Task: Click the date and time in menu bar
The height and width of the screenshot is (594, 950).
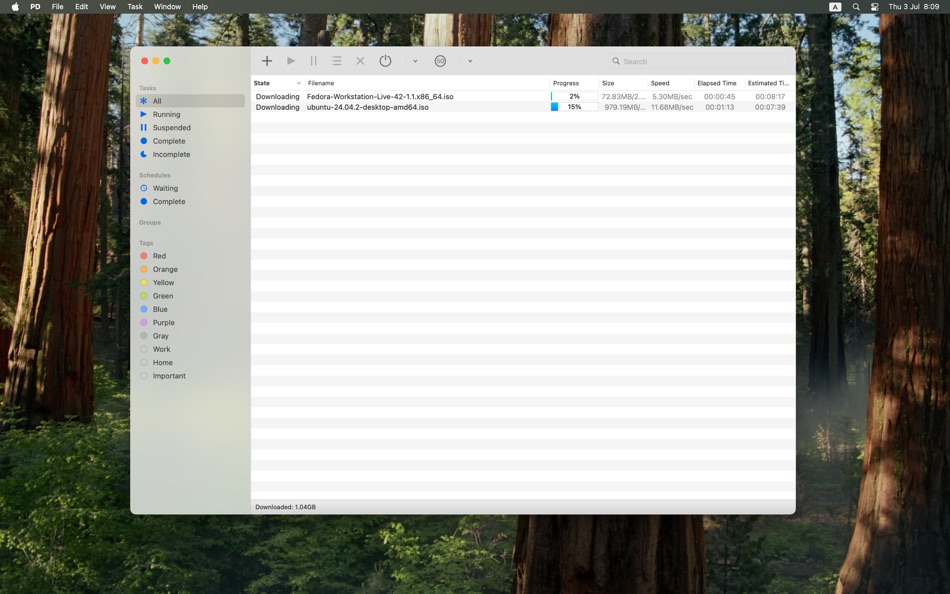Action: (x=914, y=7)
